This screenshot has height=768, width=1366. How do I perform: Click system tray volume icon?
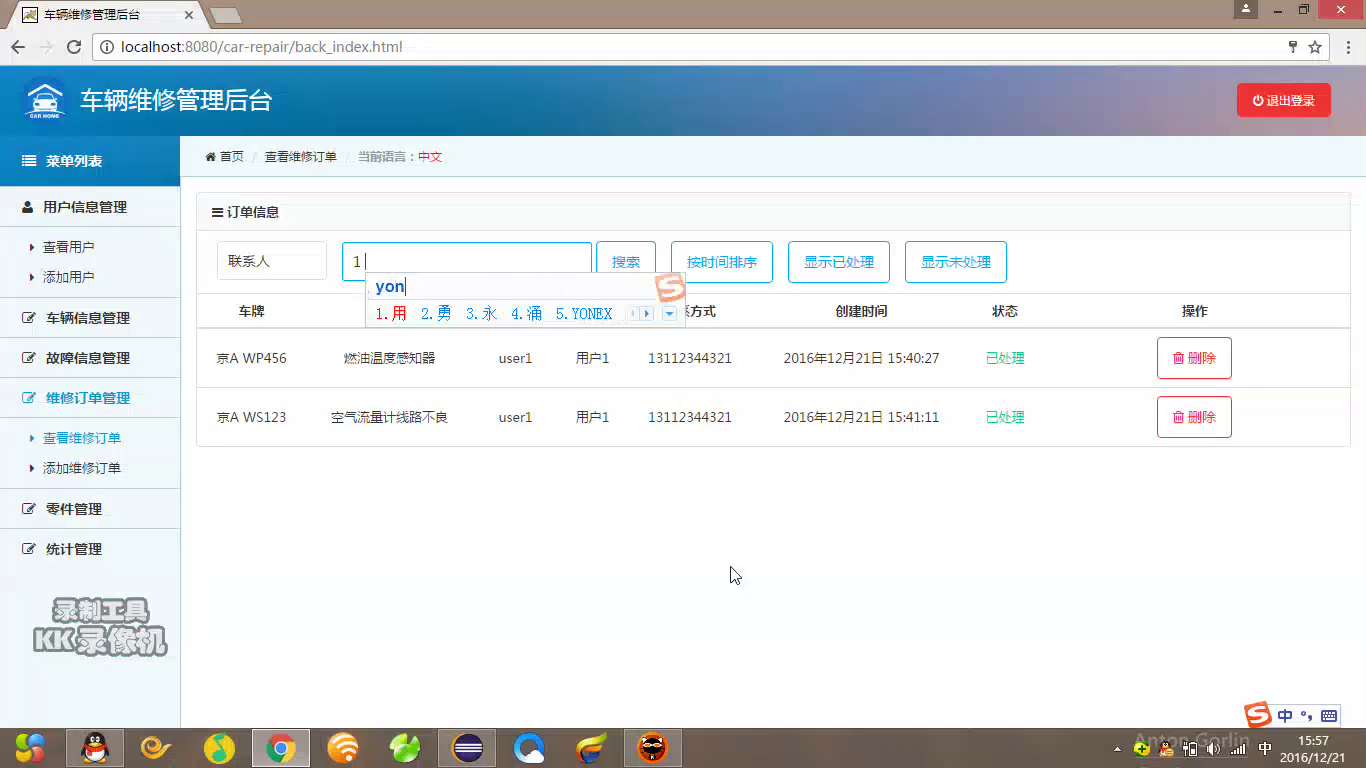[x=1214, y=747]
